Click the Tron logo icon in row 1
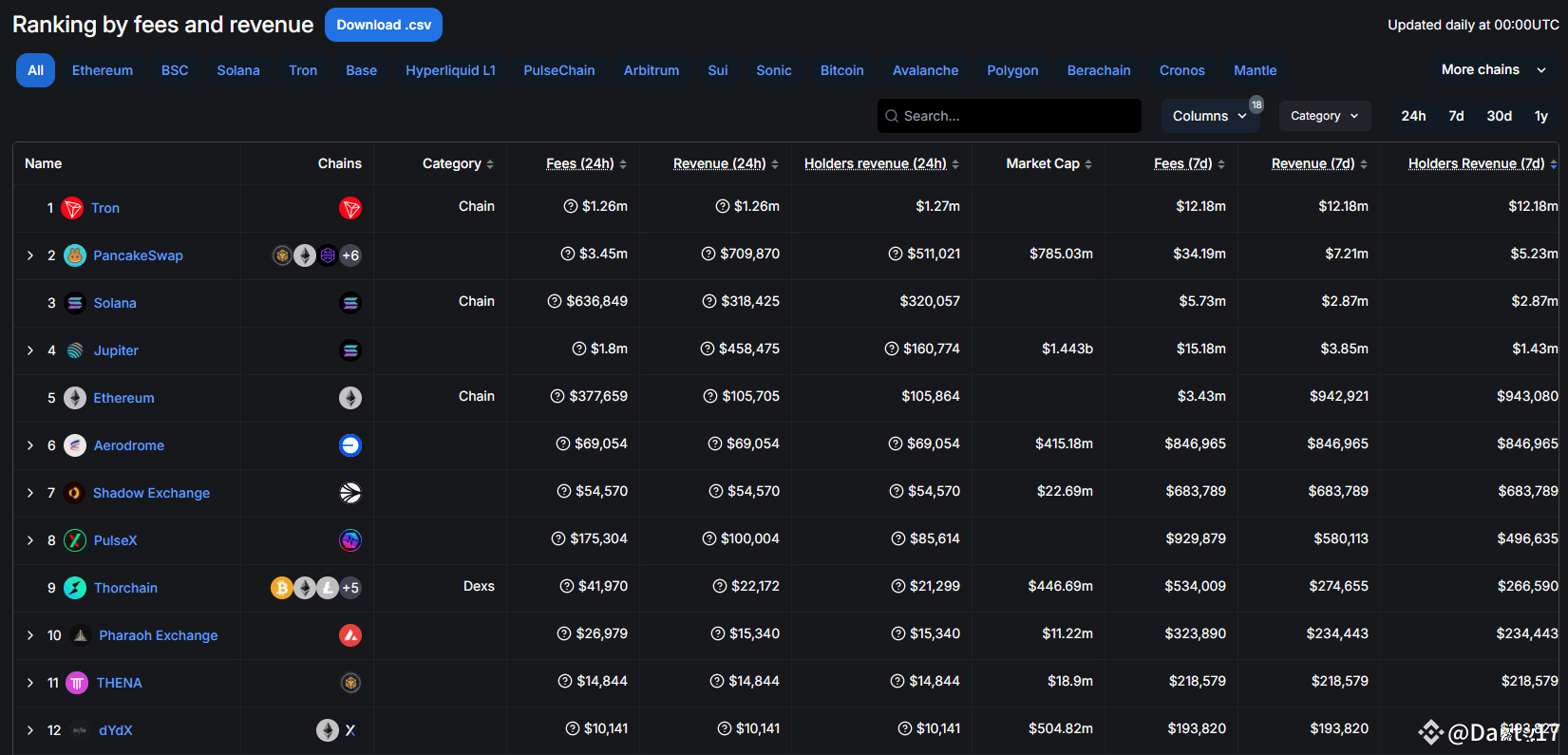 [x=72, y=208]
